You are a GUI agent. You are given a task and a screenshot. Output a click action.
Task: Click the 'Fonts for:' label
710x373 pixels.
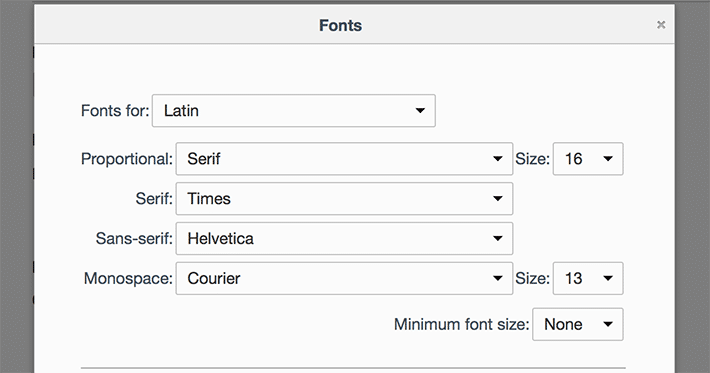(115, 110)
